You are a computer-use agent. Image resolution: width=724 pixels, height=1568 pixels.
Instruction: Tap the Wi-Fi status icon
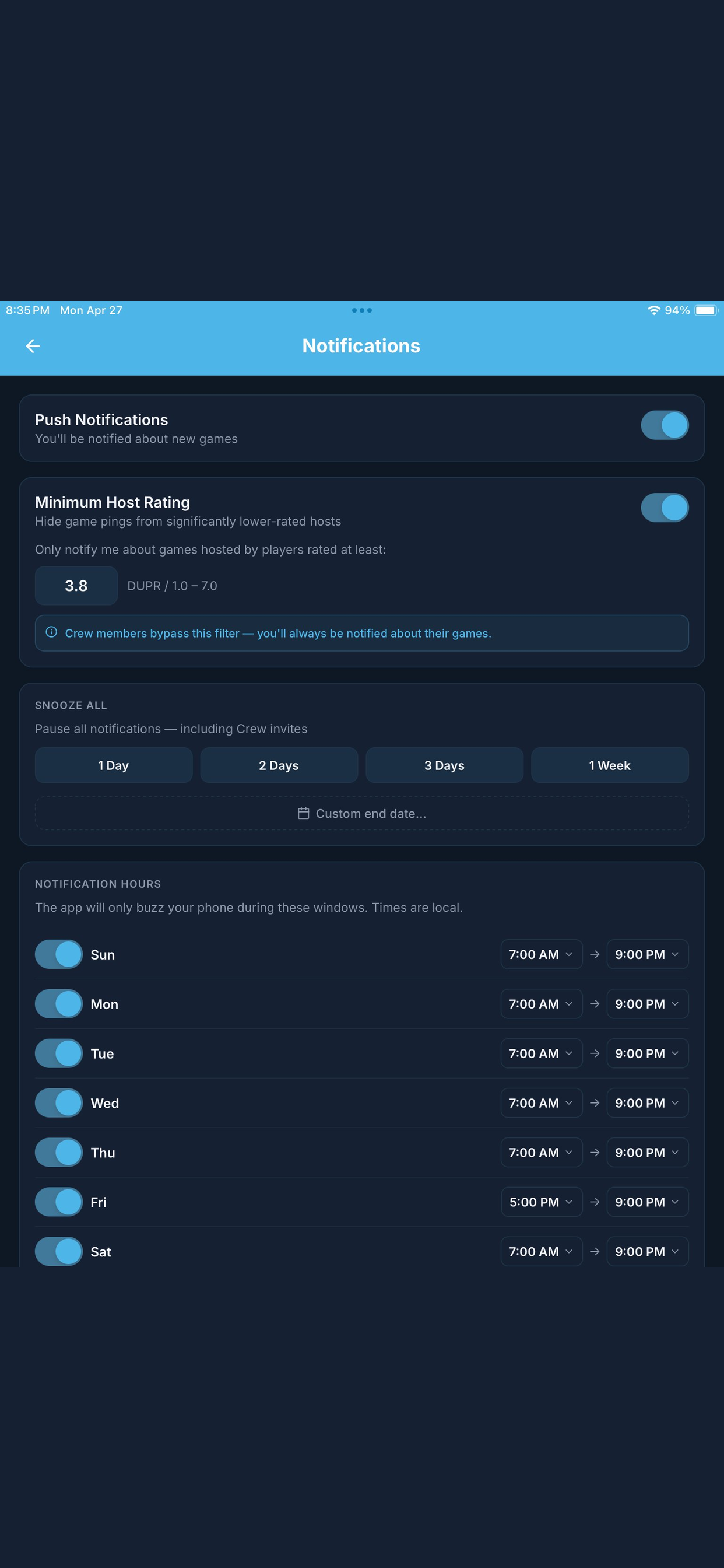(x=654, y=310)
